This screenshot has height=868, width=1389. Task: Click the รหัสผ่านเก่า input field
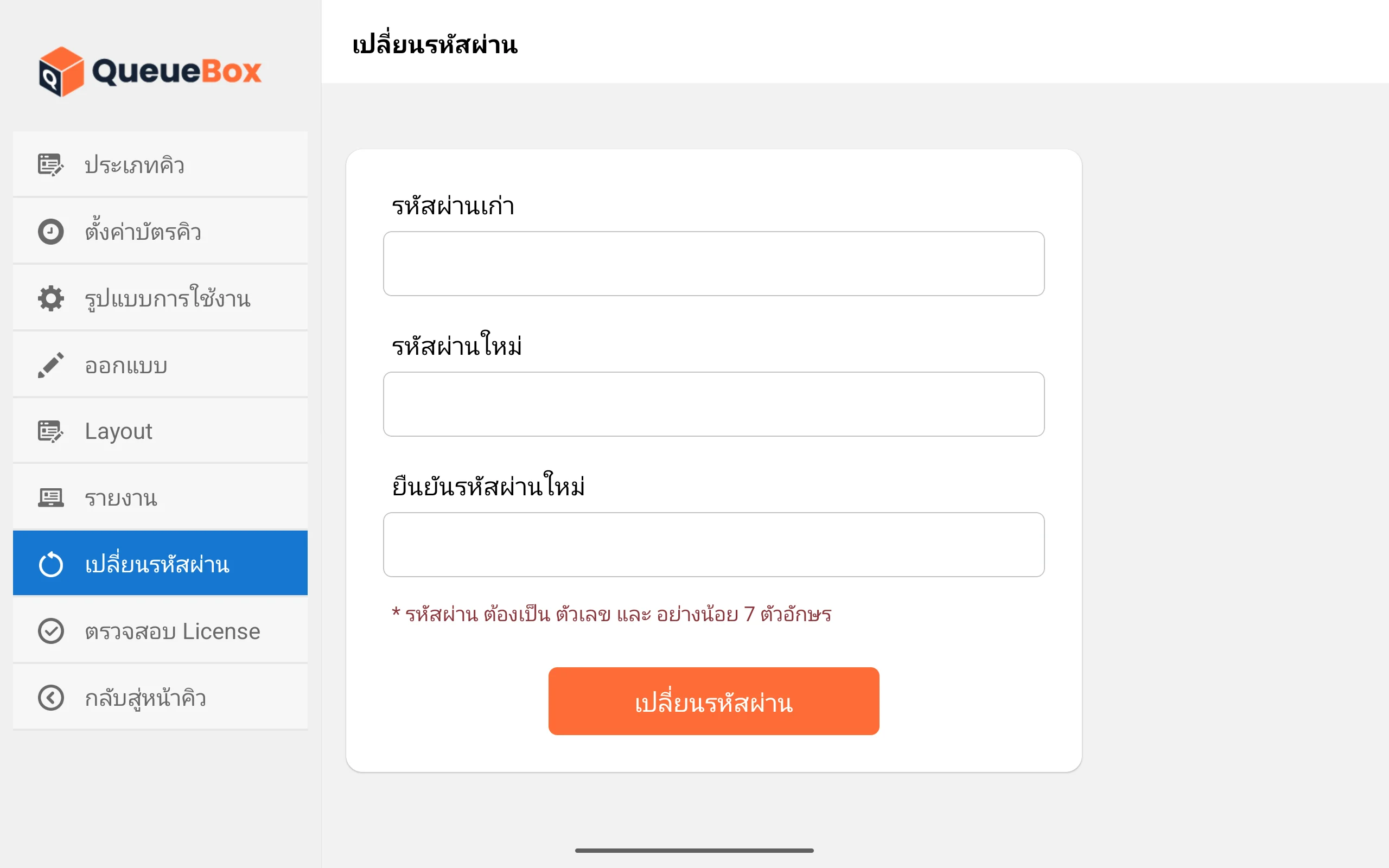713,263
